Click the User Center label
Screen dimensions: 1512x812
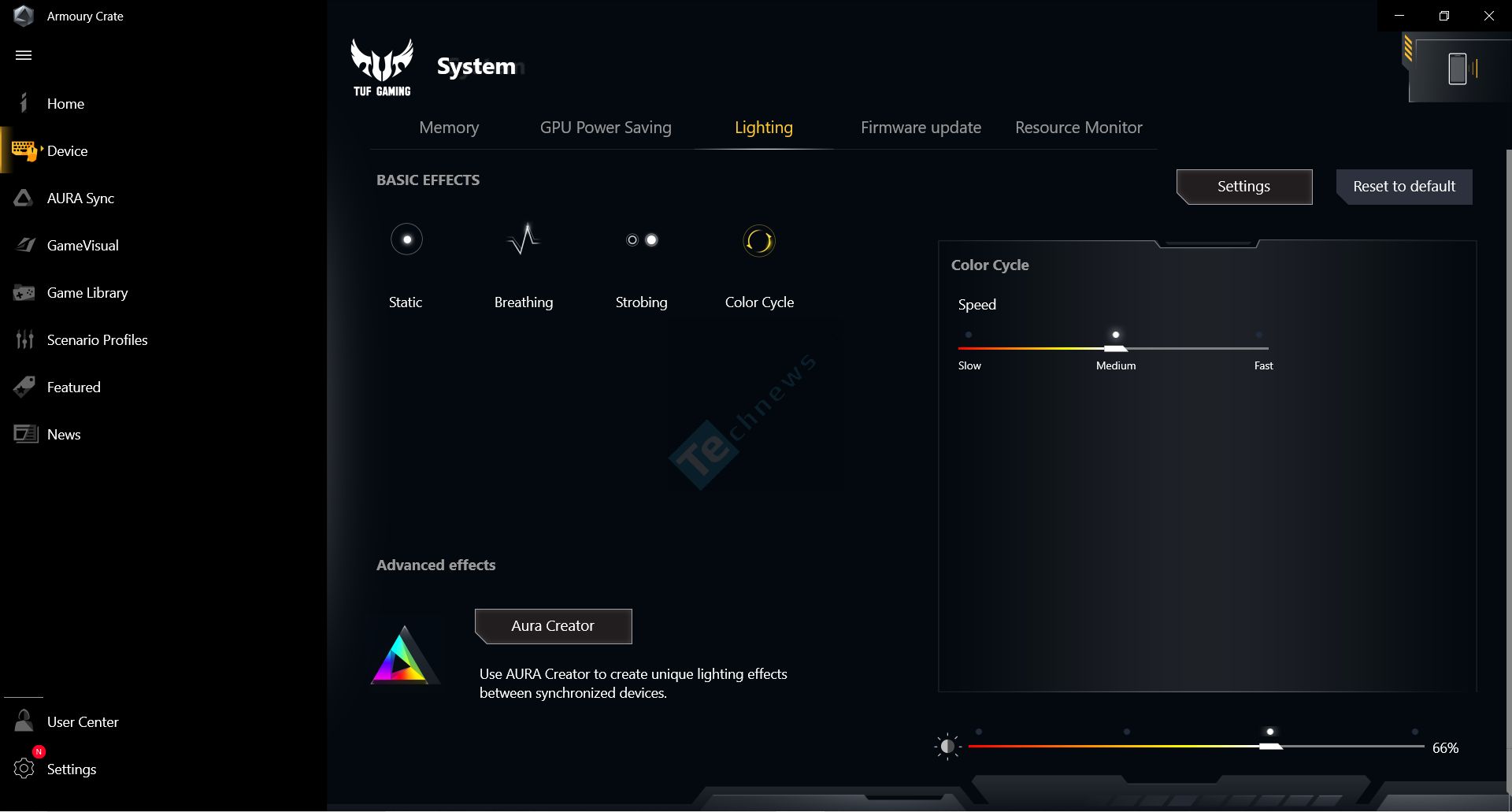tap(83, 722)
